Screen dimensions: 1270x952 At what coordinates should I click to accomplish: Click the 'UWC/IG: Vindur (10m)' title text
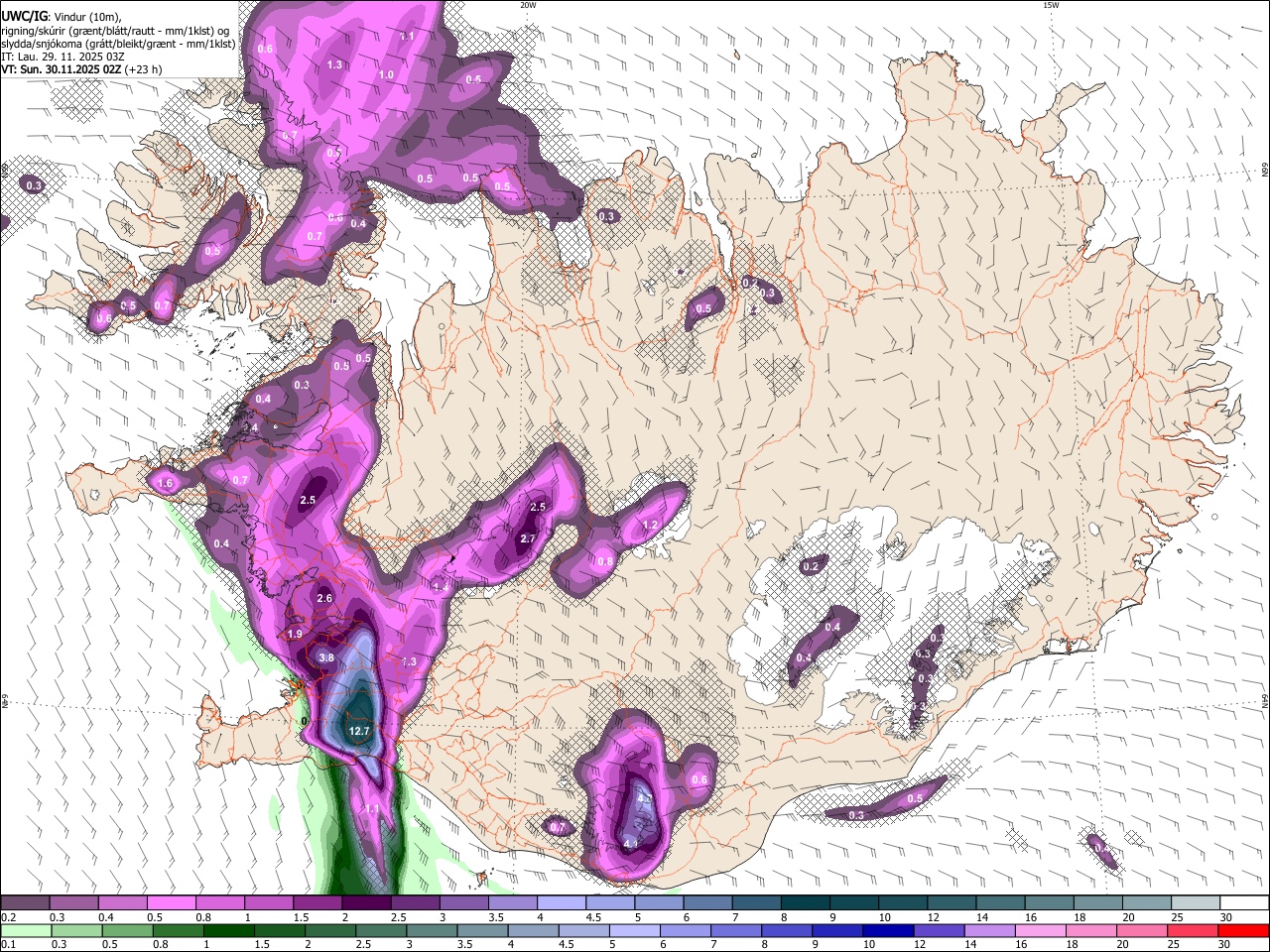point(62,16)
